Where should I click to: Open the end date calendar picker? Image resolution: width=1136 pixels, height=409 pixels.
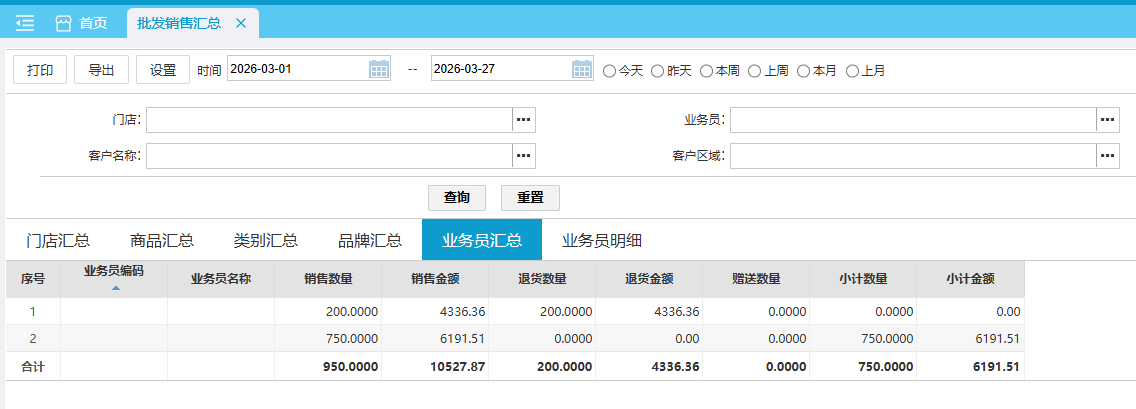[582, 69]
